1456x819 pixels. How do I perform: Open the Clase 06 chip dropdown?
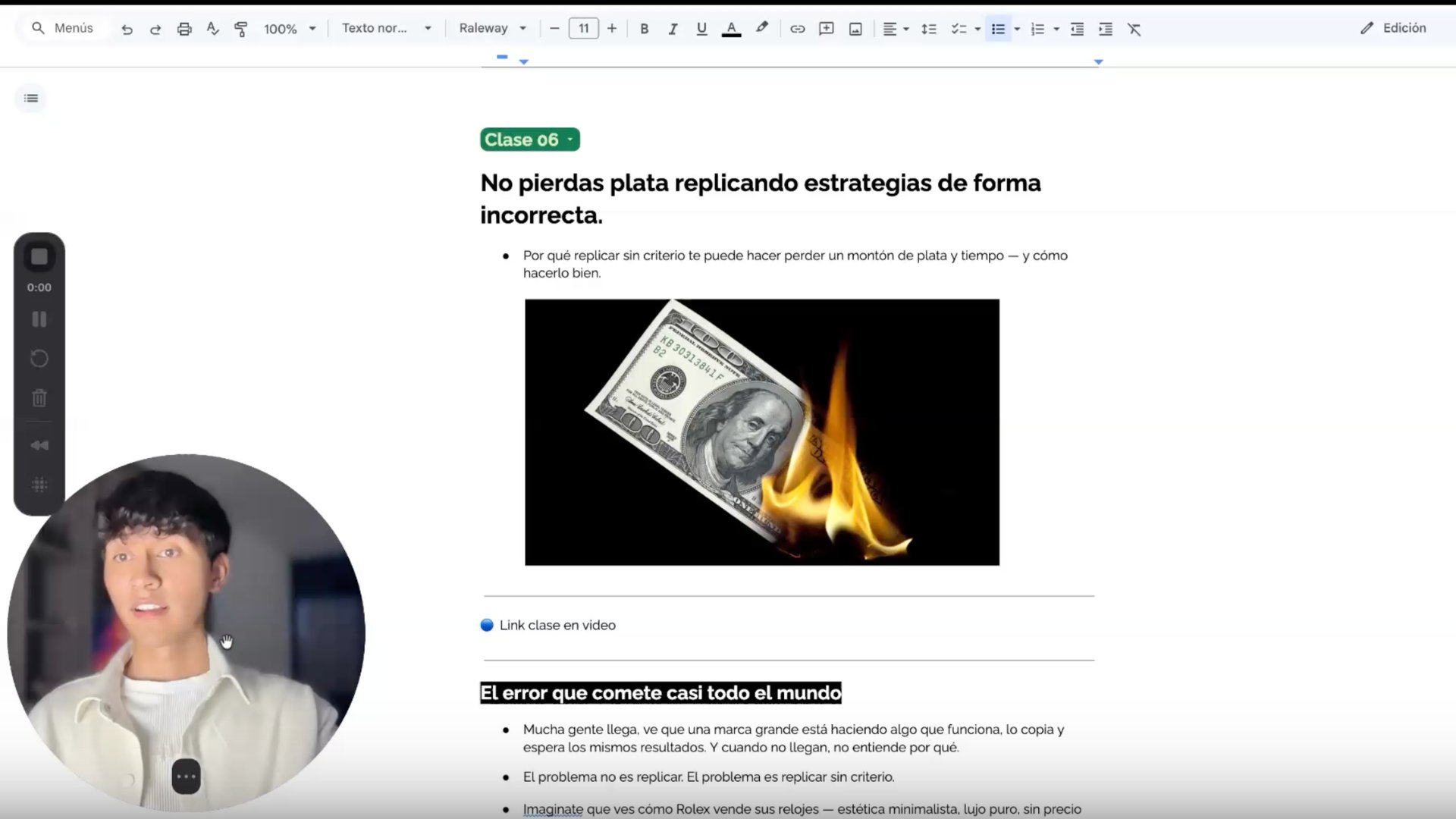point(570,140)
